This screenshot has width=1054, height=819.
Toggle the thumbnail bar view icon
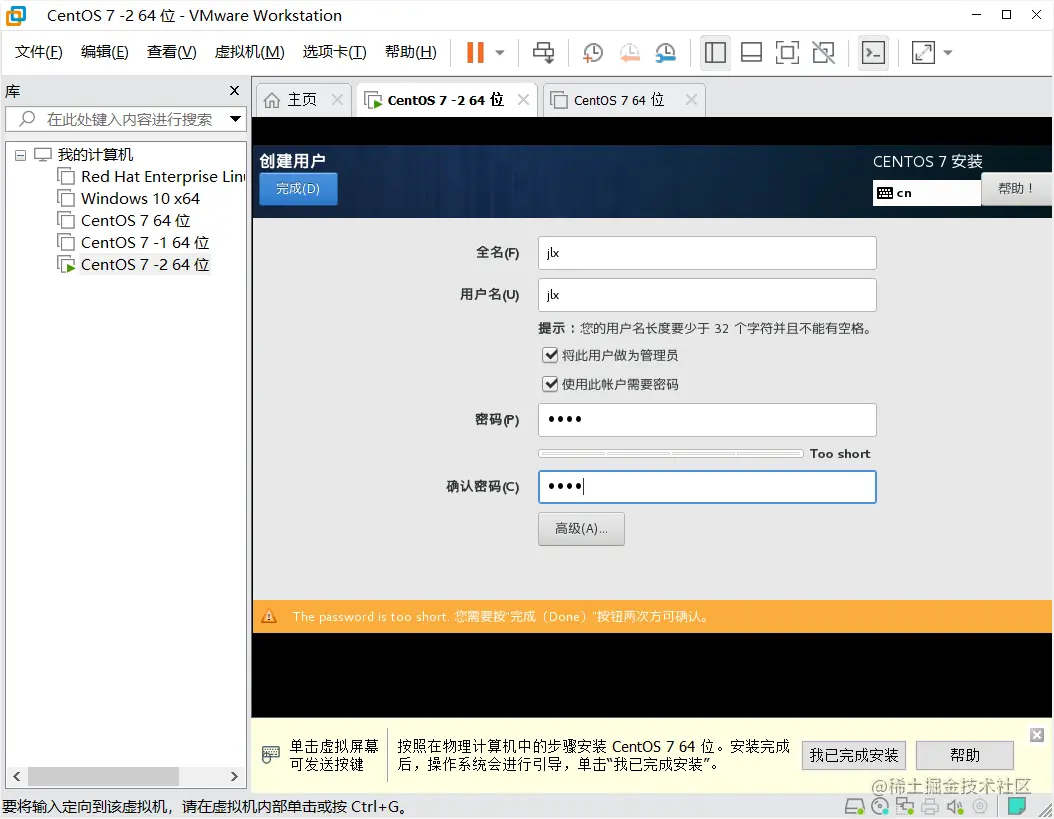(x=751, y=52)
